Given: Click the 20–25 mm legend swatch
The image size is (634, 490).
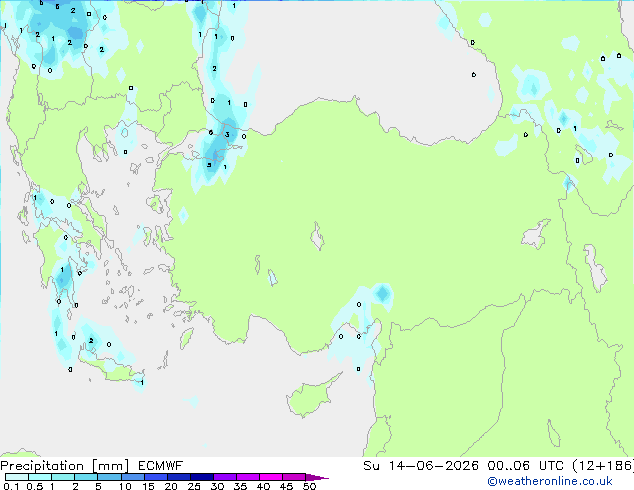Looking at the screenshot, I should 178,477.
